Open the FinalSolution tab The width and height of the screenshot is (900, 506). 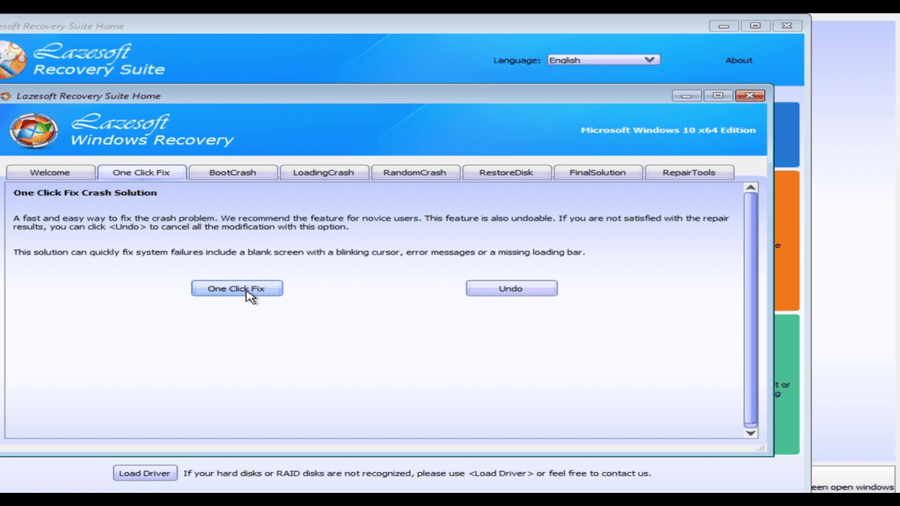click(x=598, y=172)
